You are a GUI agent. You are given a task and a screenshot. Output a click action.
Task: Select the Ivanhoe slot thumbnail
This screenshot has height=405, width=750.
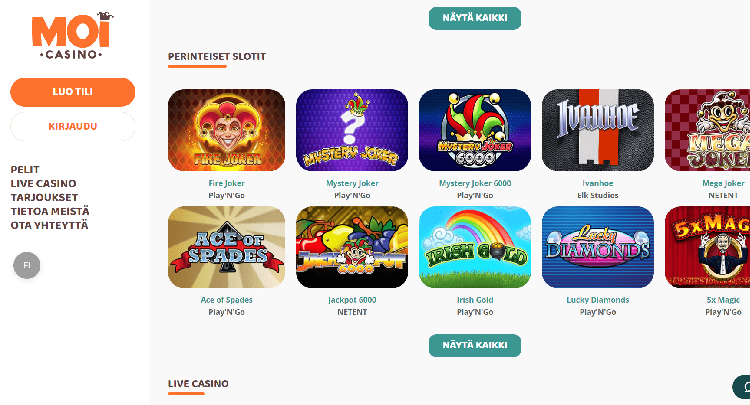(598, 130)
